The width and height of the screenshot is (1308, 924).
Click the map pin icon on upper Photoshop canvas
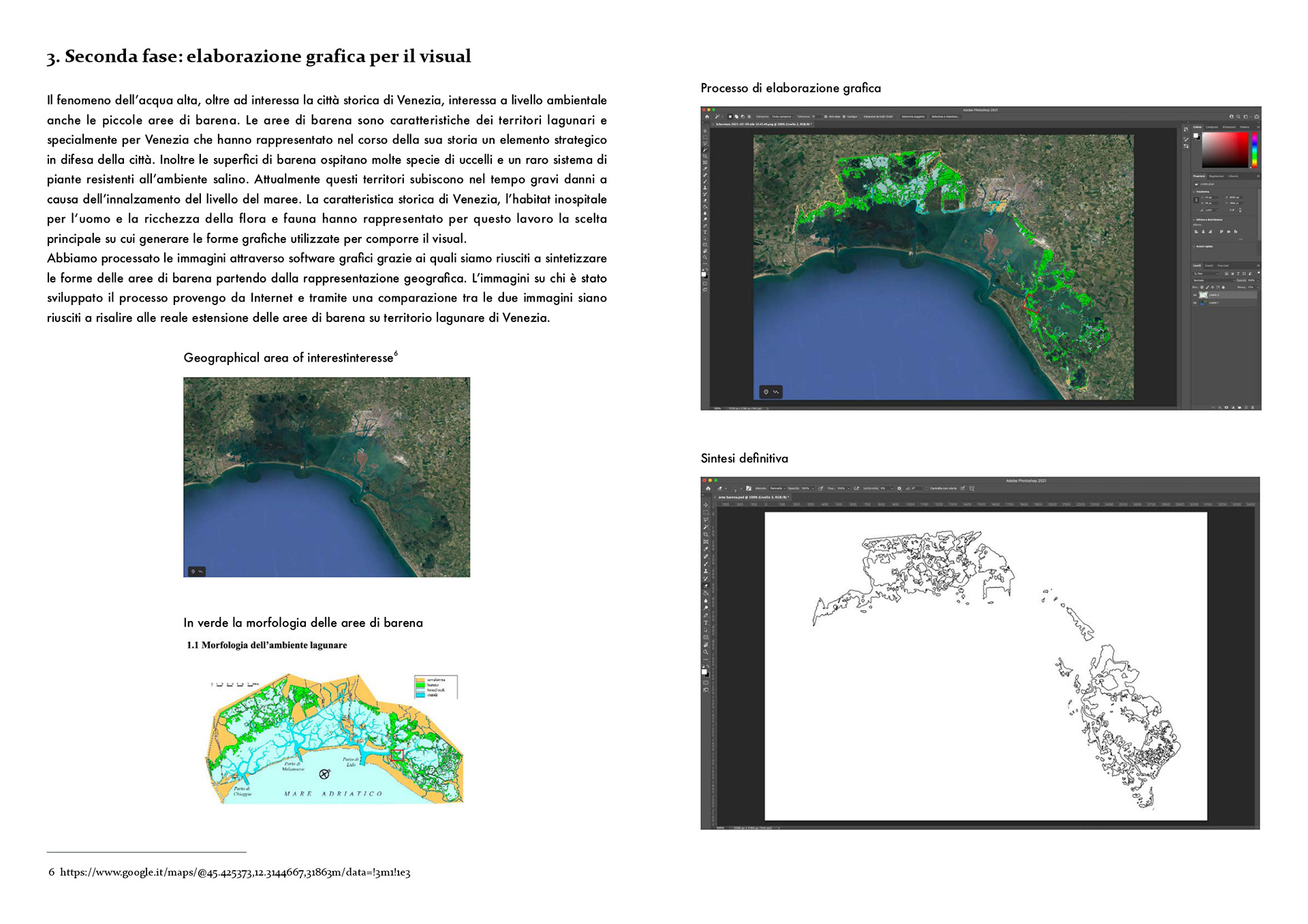pos(766,392)
